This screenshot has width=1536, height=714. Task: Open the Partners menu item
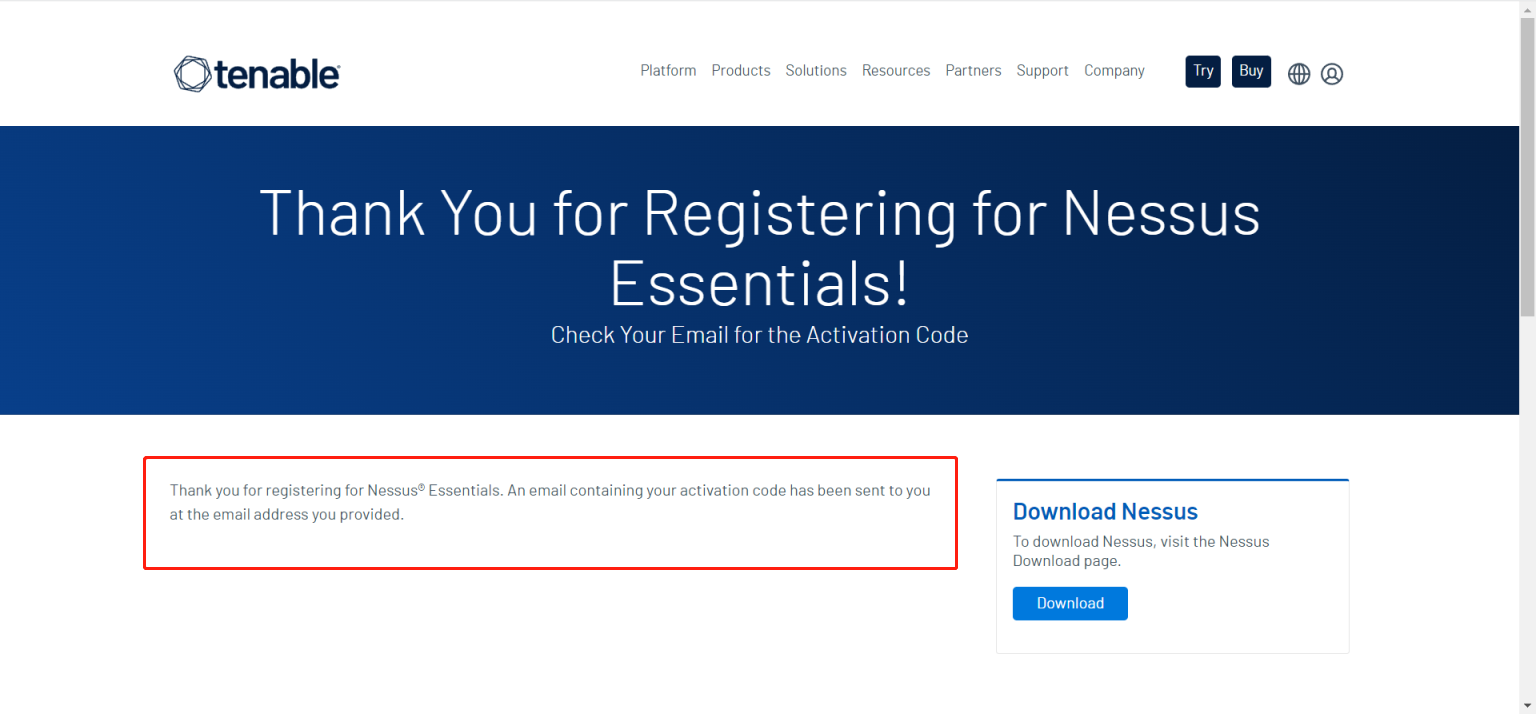pos(973,71)
